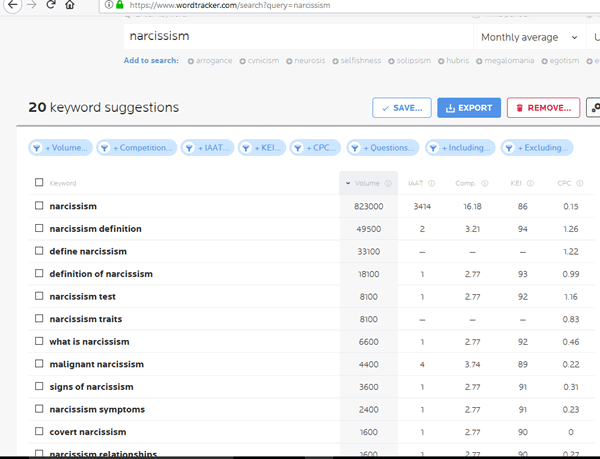Add 'egotism' to search via plus icon
Screen dimensions: 600x459
[x=544, y=61]
